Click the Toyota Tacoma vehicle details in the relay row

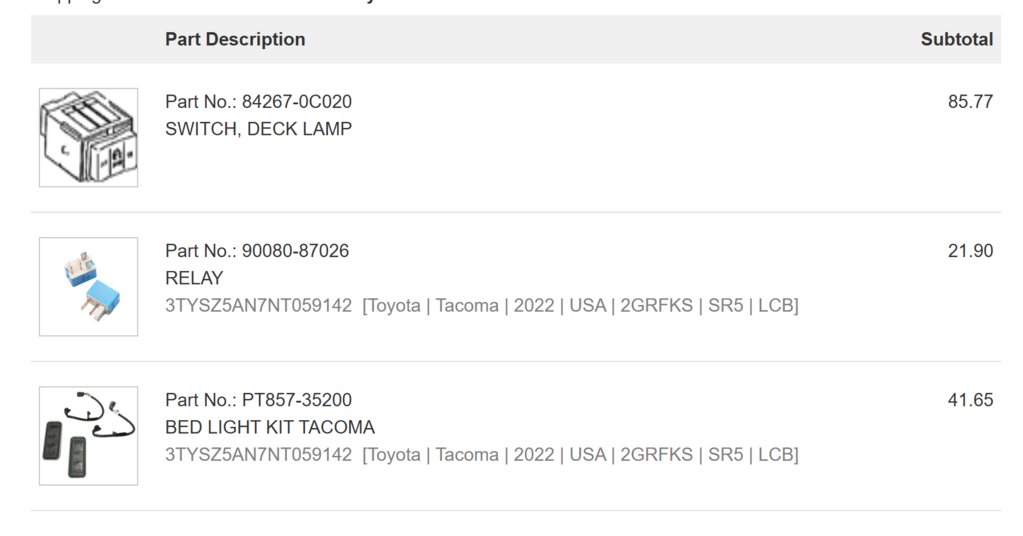click(581, 306)
